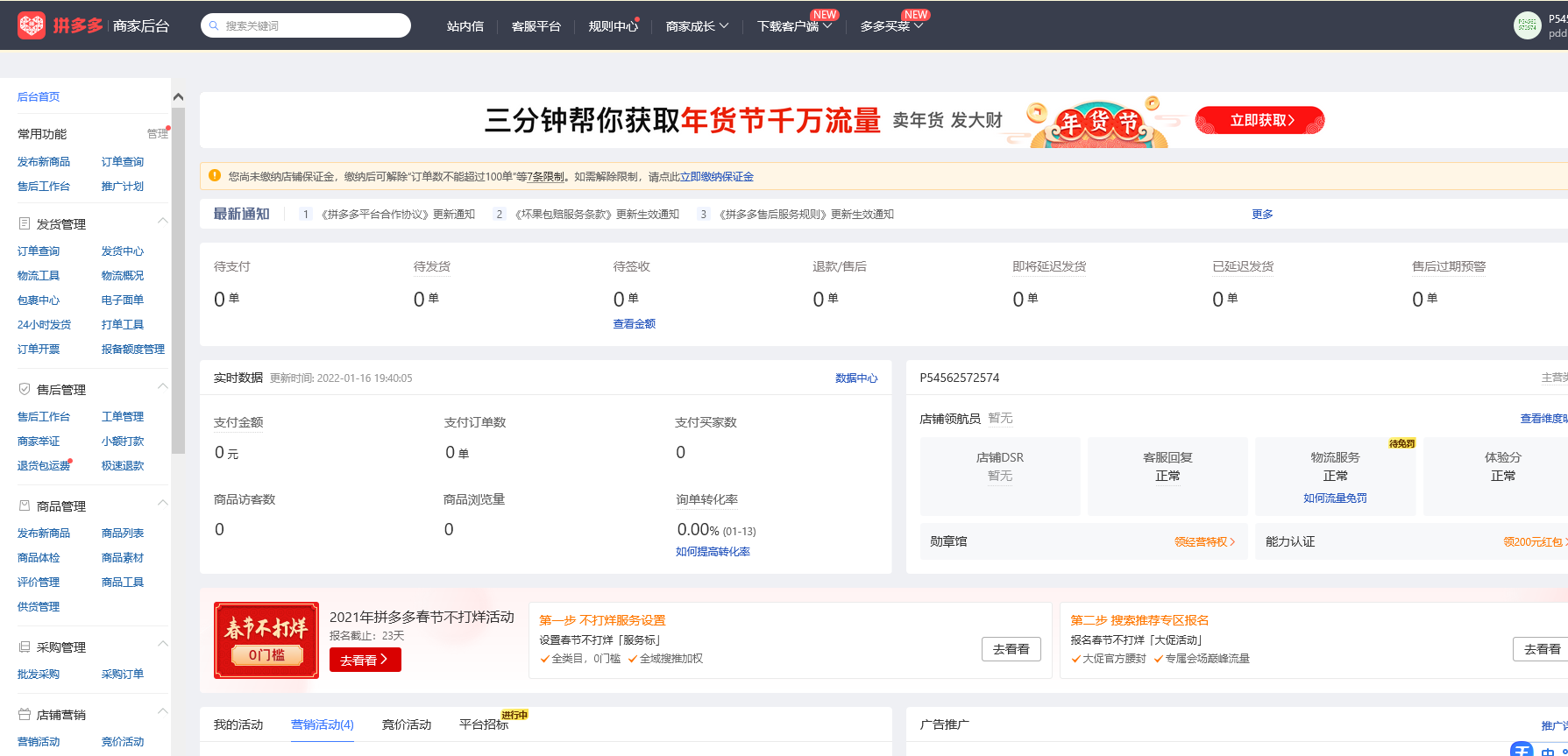1568x756 pixels.
Task: Click the 采购管理 section icon
Action: point(25,646)
